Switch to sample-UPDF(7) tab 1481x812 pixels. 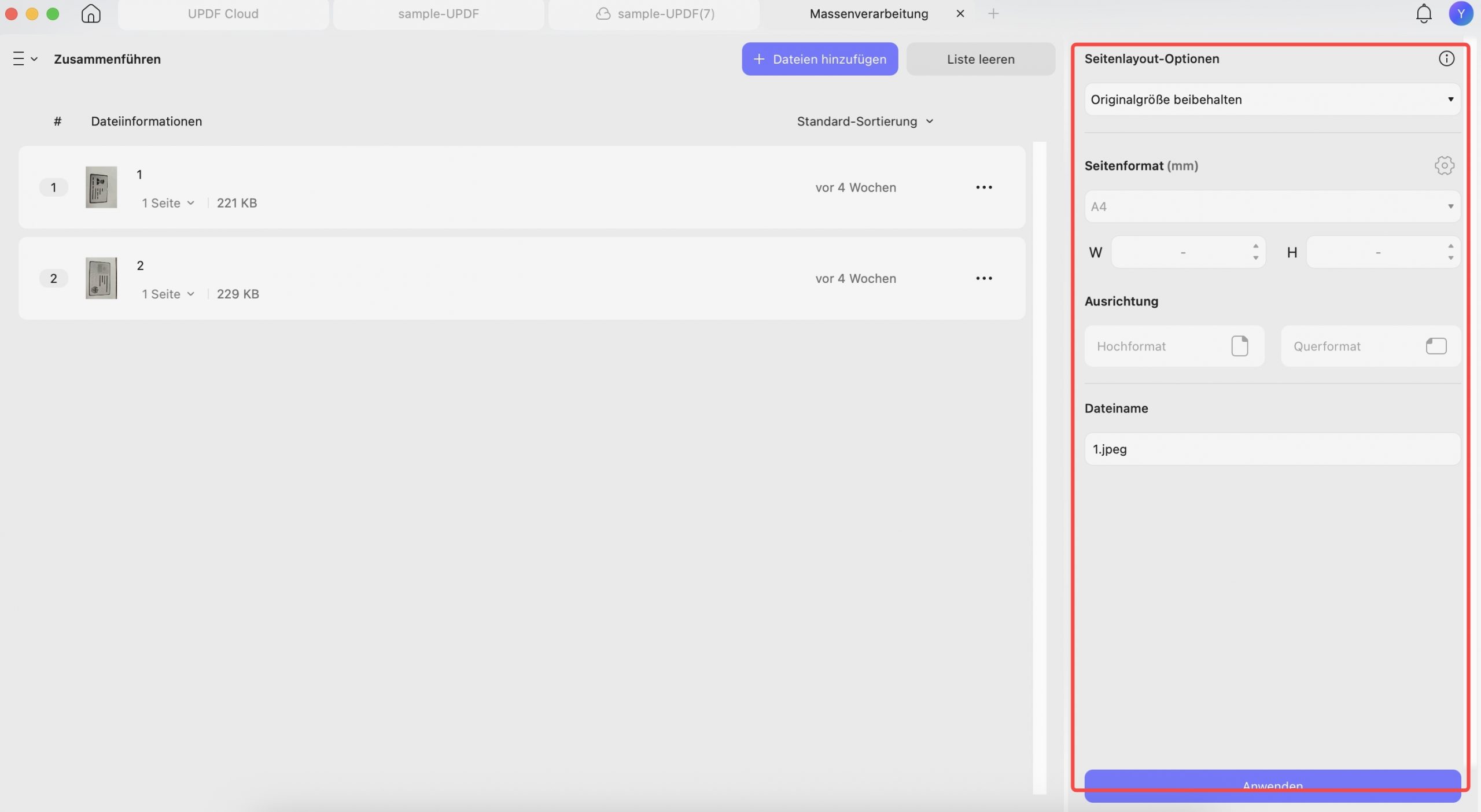[654, 14]
